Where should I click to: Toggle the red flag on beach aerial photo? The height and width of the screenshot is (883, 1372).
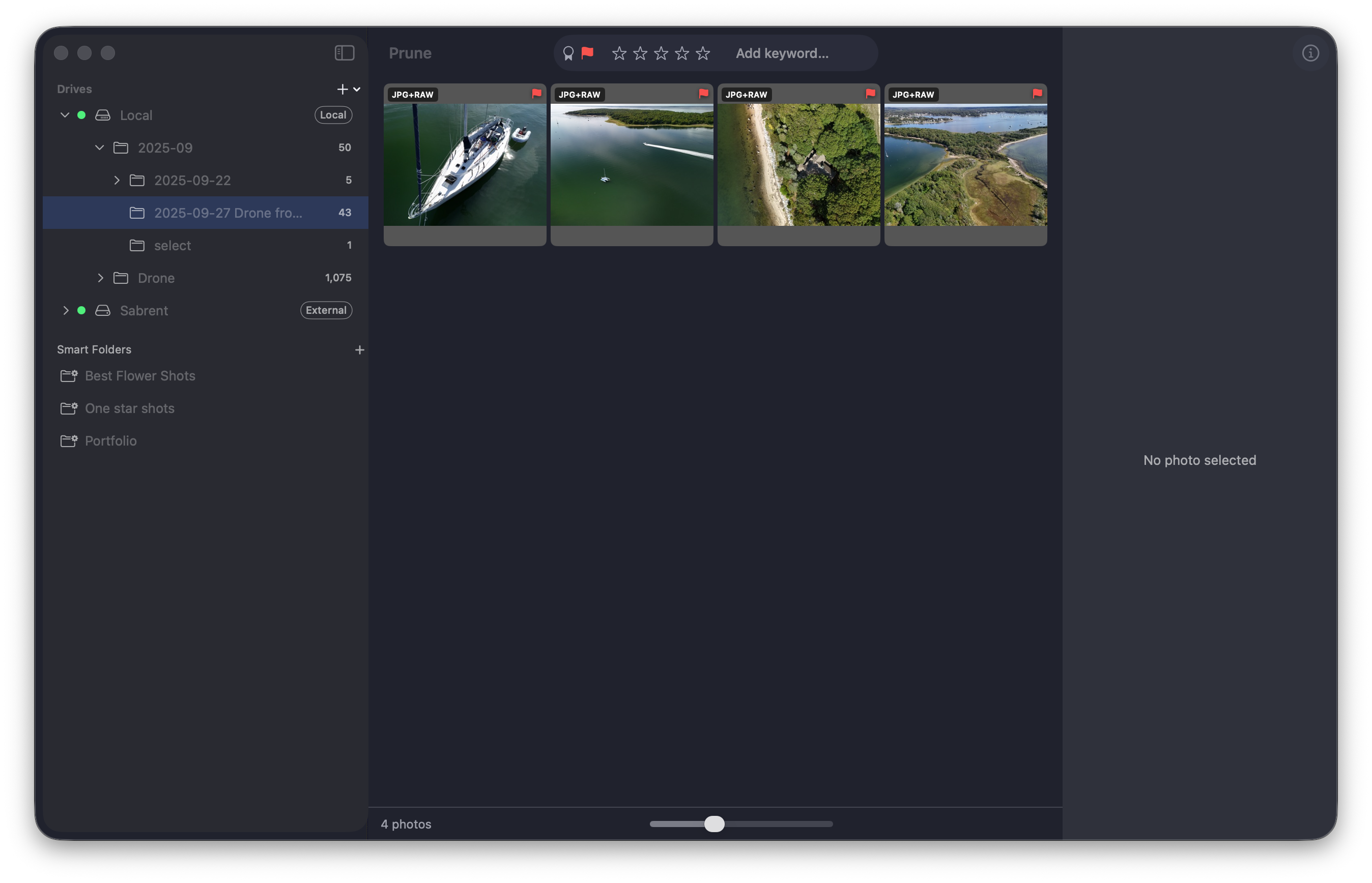coord(870,94)
